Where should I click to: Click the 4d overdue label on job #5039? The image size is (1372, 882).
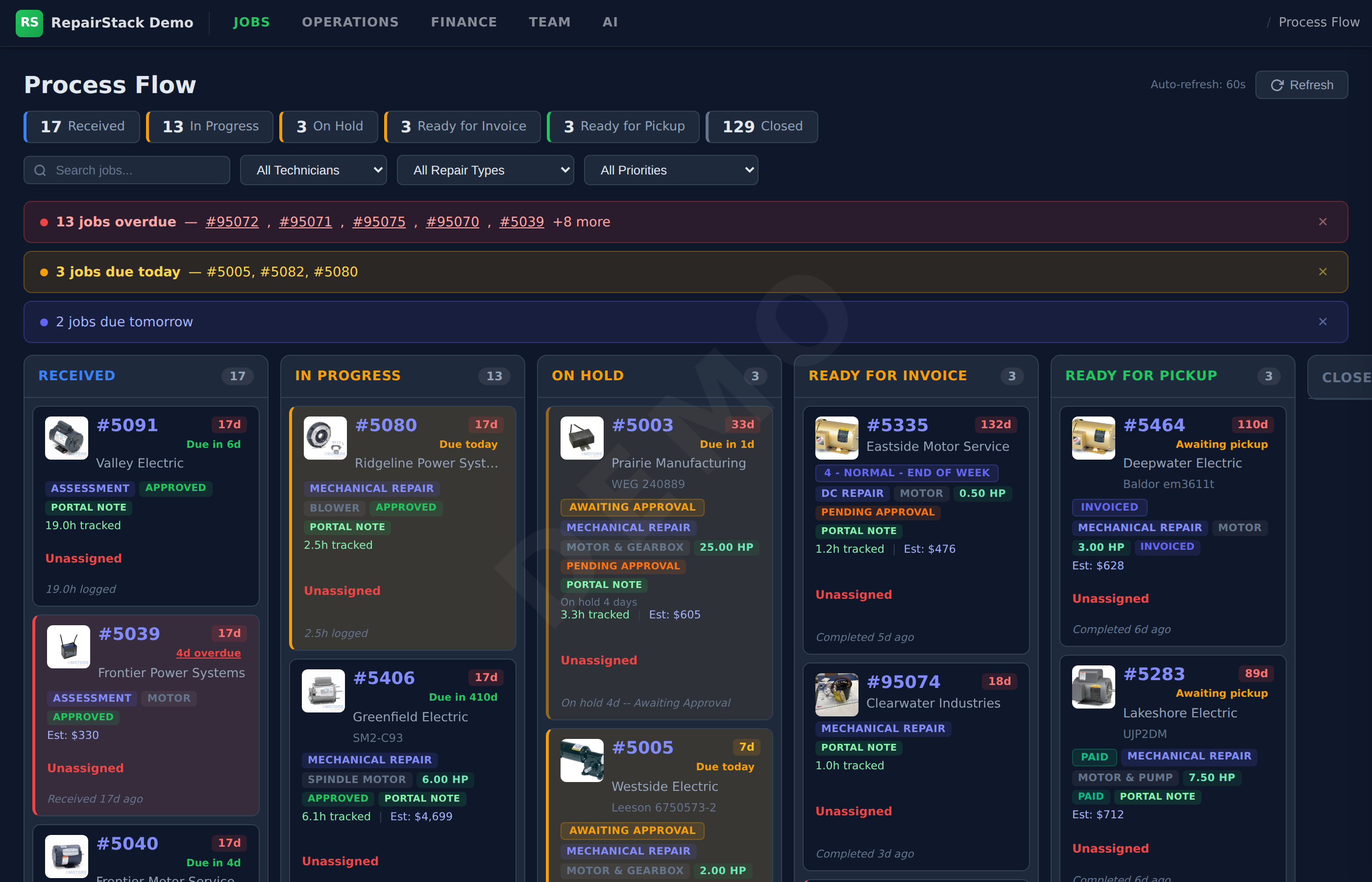(208, 654)
